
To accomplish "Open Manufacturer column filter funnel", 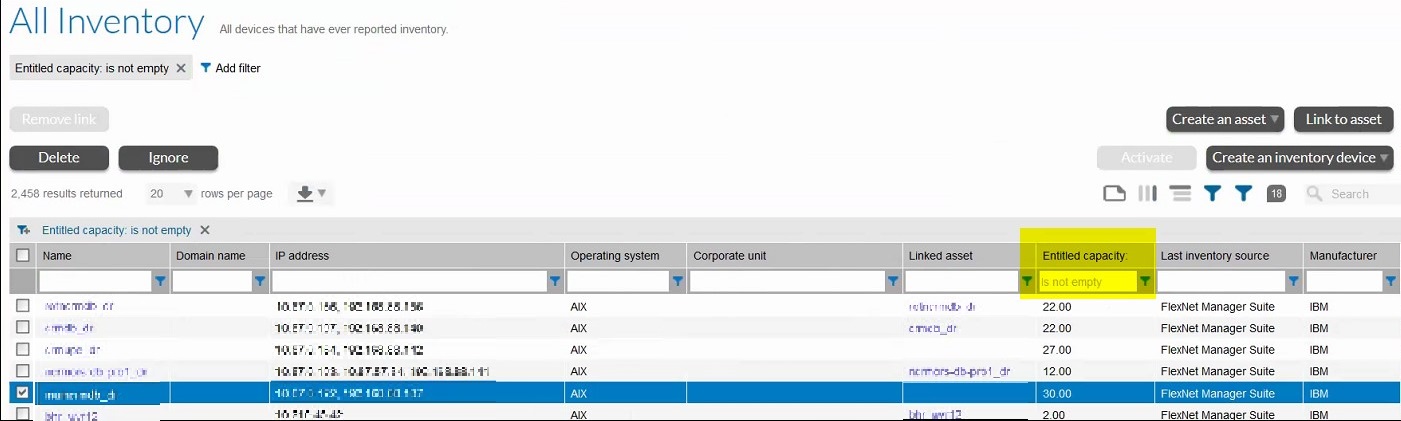I will pos(1390,282).
